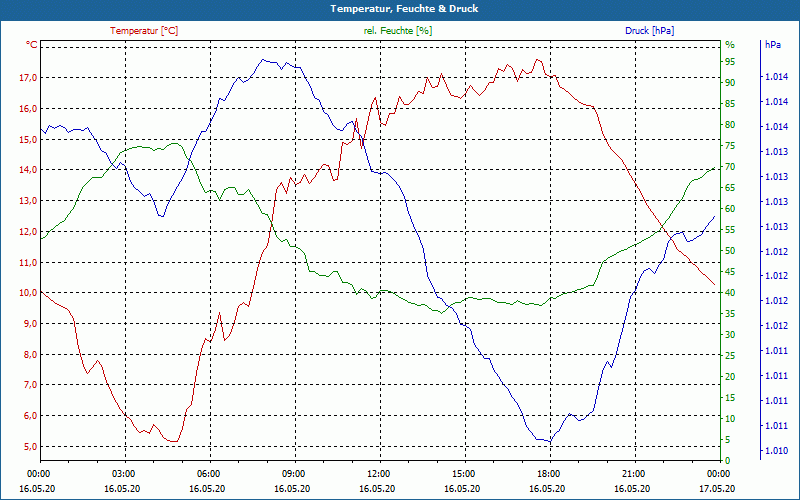Screen dimensions: 800x500
Task: Click the 30 tick on humidity axis
Action: pos(730,335)
